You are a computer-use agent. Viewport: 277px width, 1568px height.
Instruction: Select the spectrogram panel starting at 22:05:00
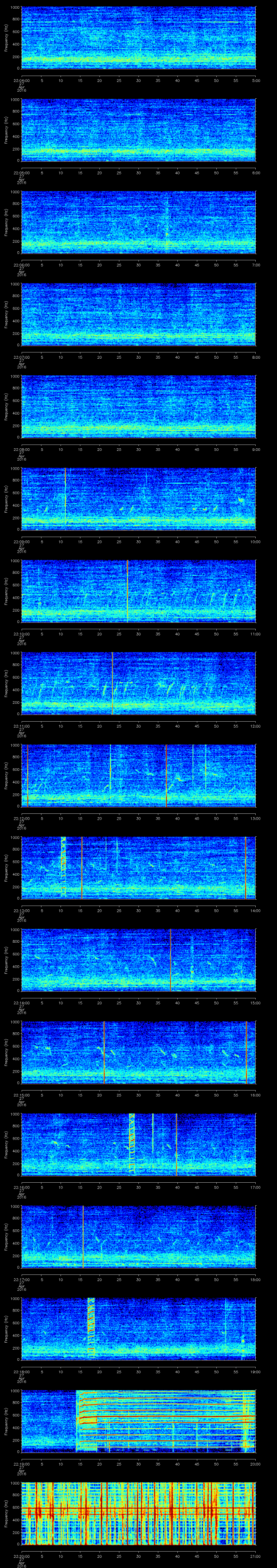coord(138,130)
